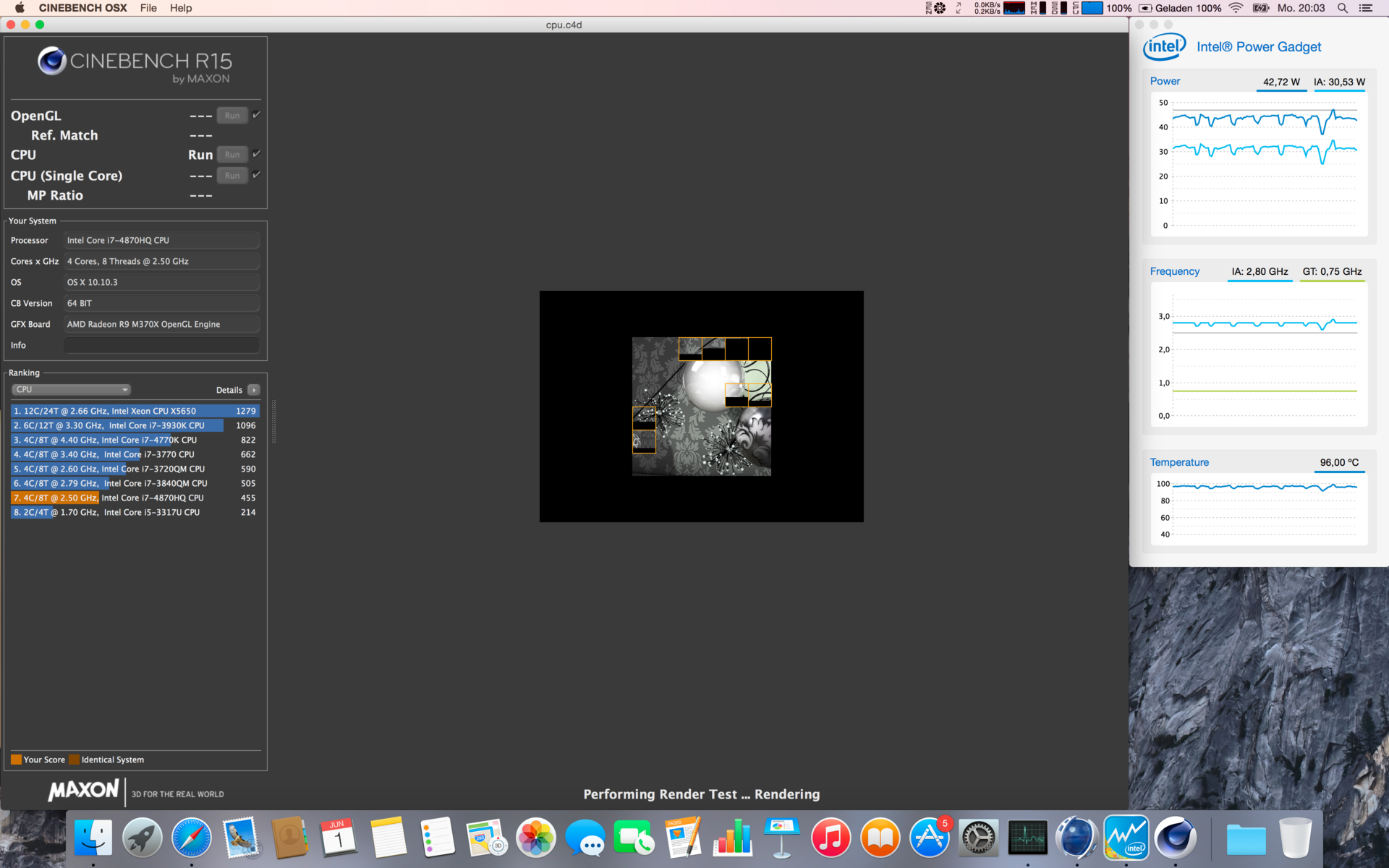This screenshot has height=868, width=1389.
Task: Open Activity Monitor from the dock
Action: pyautogui.click(x=1027, y=838)
